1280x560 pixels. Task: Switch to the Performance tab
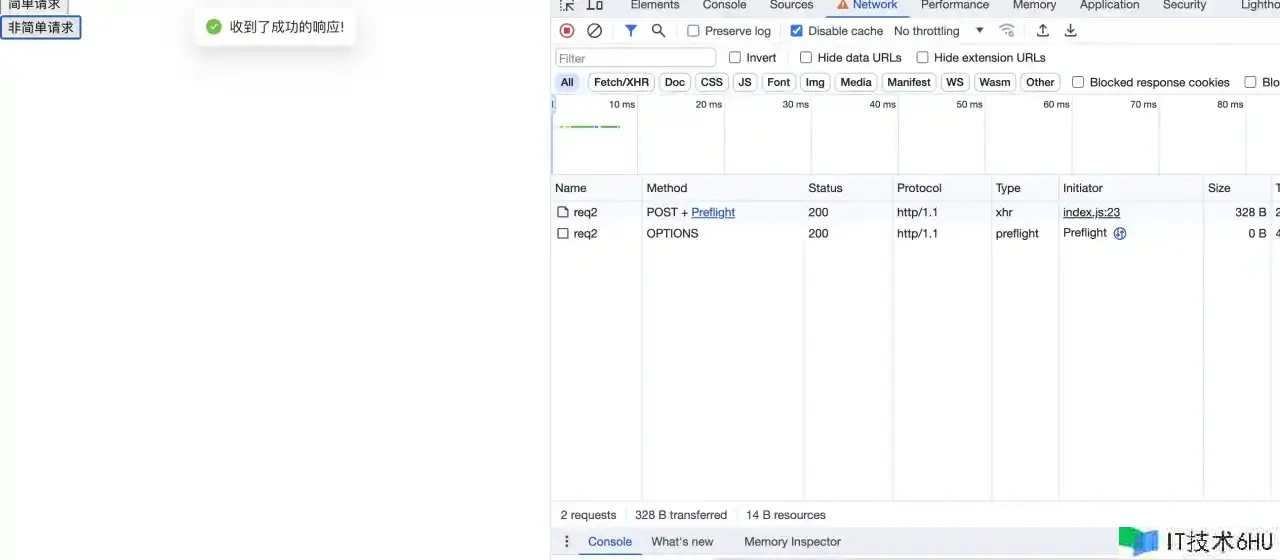[x=954, y=5]
